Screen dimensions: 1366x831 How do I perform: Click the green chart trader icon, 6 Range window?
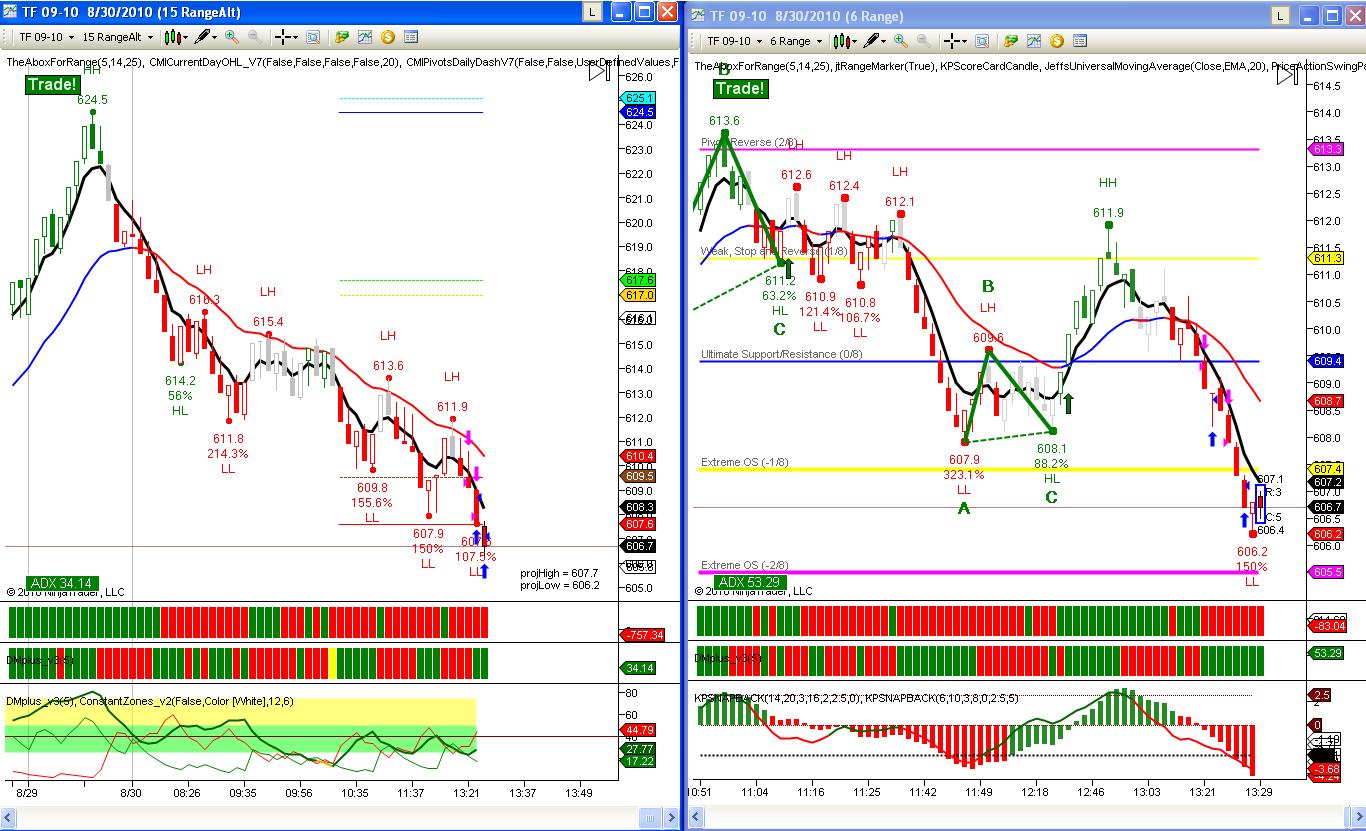pos(1012,41)
